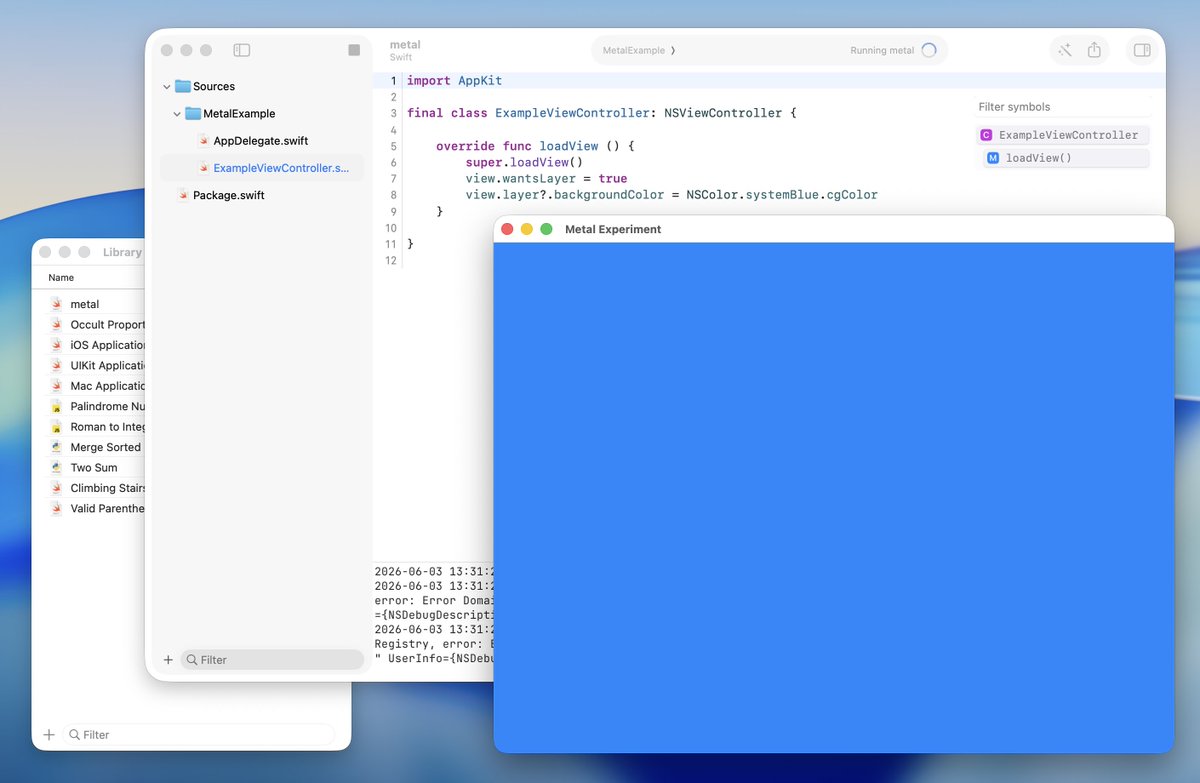Click the blue view in Metal Experiment

pos(833,497)
